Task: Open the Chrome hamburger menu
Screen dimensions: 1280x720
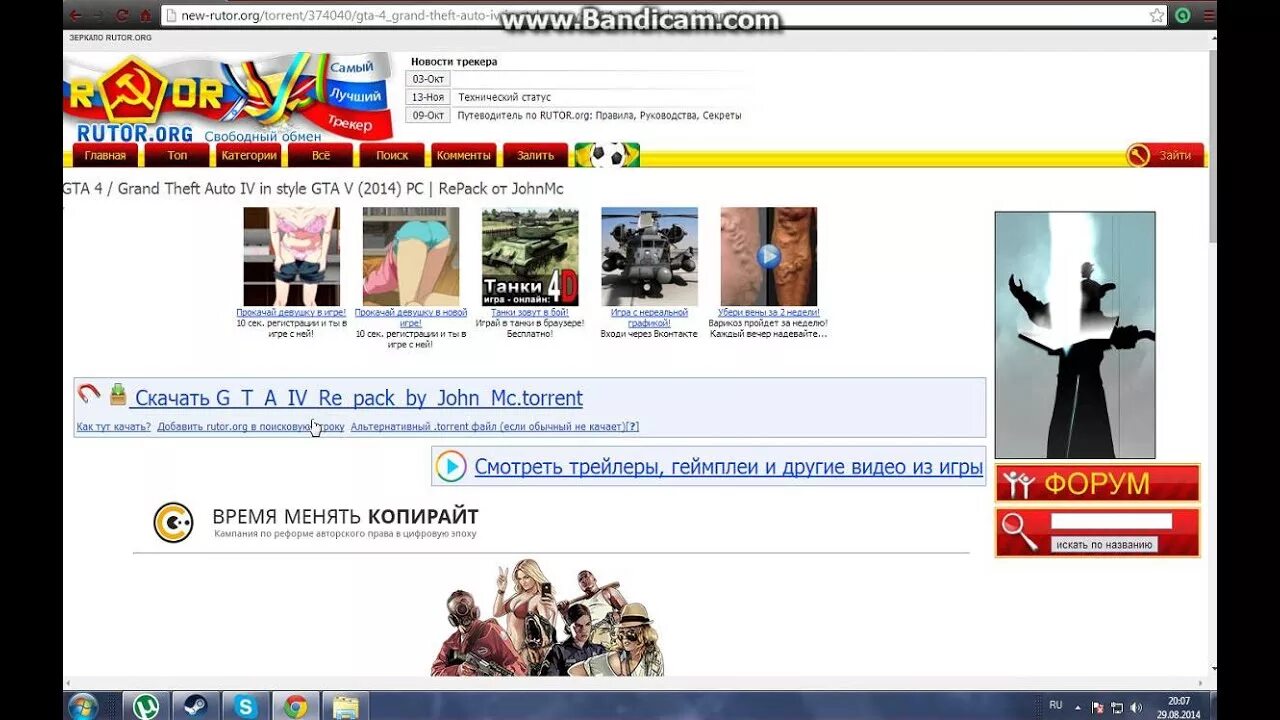Action: (1208, 15)
